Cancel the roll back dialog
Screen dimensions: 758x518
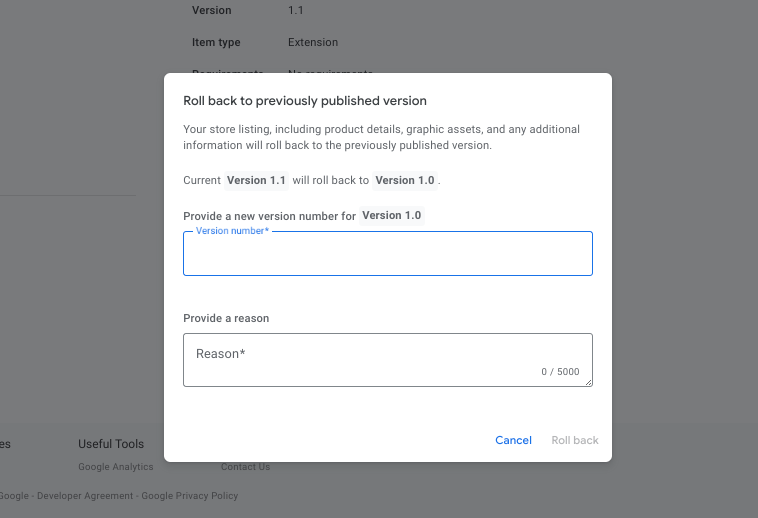tap(513, 440)
